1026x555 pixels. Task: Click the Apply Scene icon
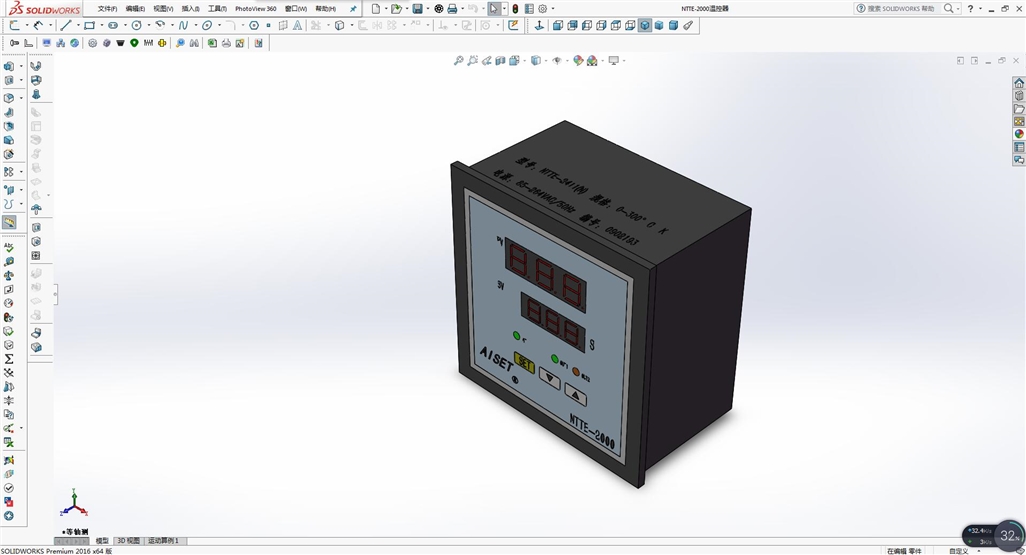pos(592,60)
